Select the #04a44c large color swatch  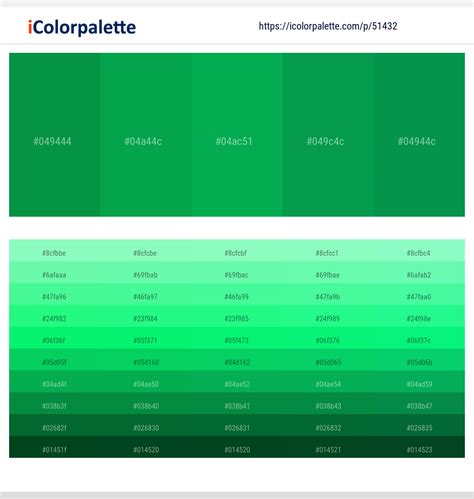(146, 135)
